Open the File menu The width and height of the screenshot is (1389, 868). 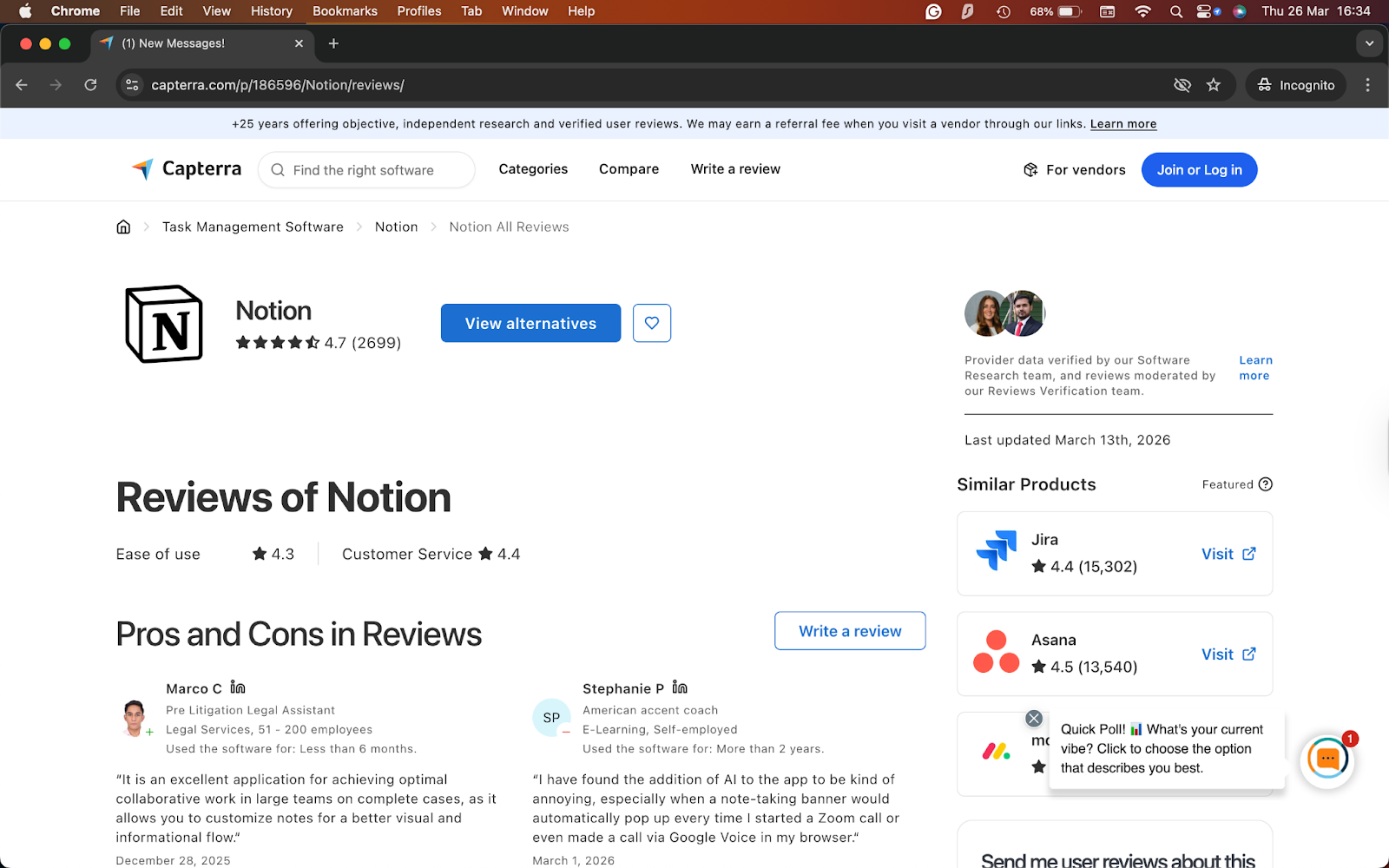(129, 11)
